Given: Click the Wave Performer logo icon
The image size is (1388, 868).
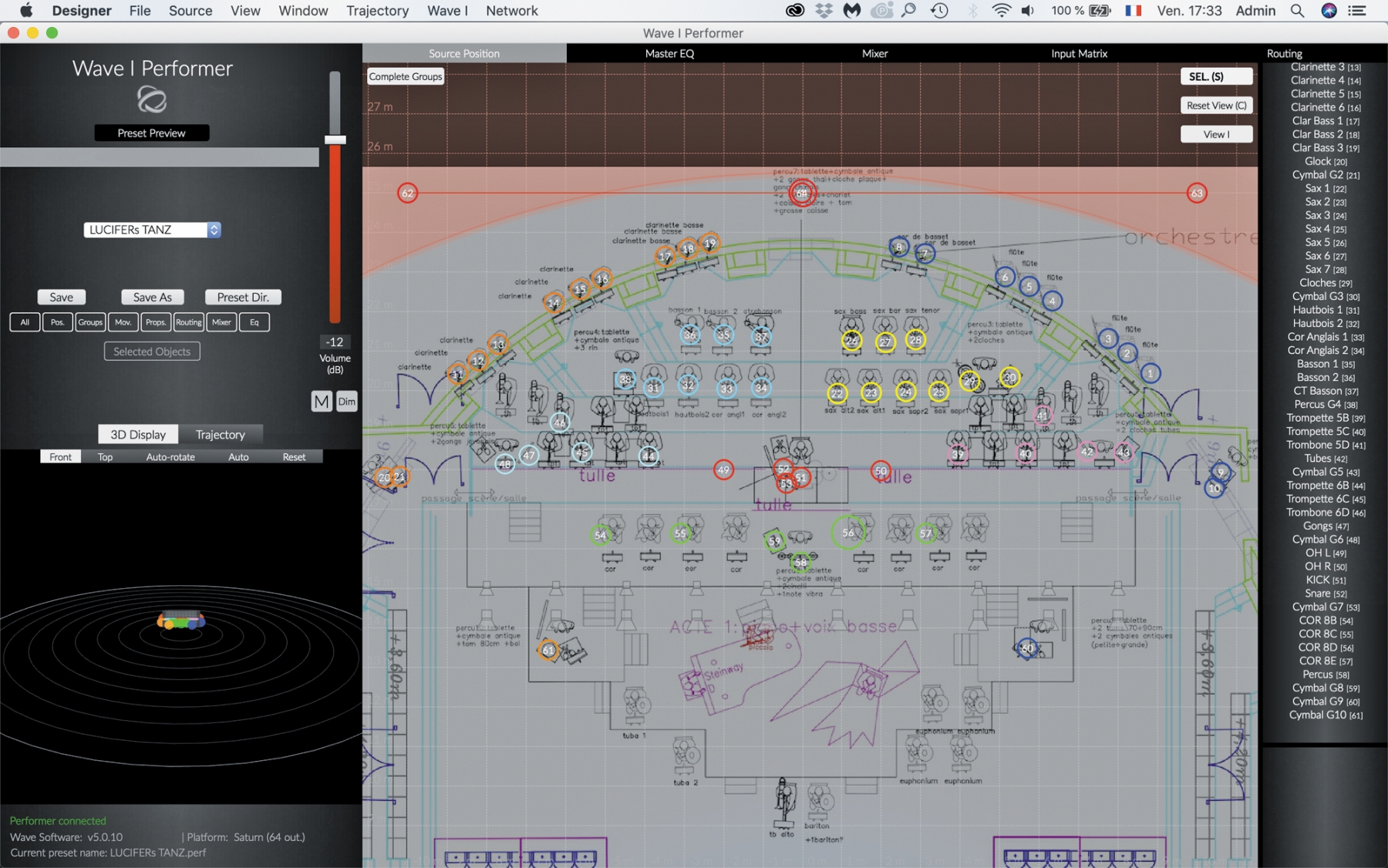Looking at the screenshot, I should click(152, 99).
